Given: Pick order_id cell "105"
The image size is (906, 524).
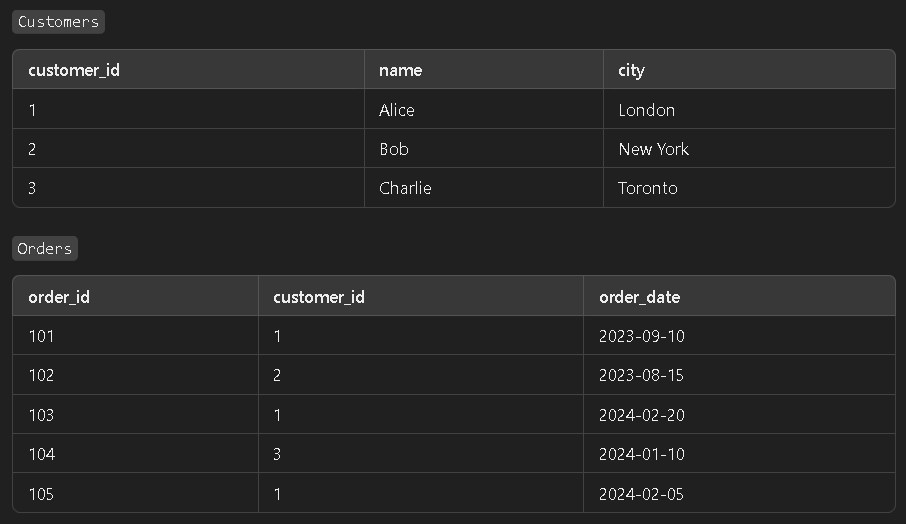Looking at the screenshot, I should pos(135,493).
